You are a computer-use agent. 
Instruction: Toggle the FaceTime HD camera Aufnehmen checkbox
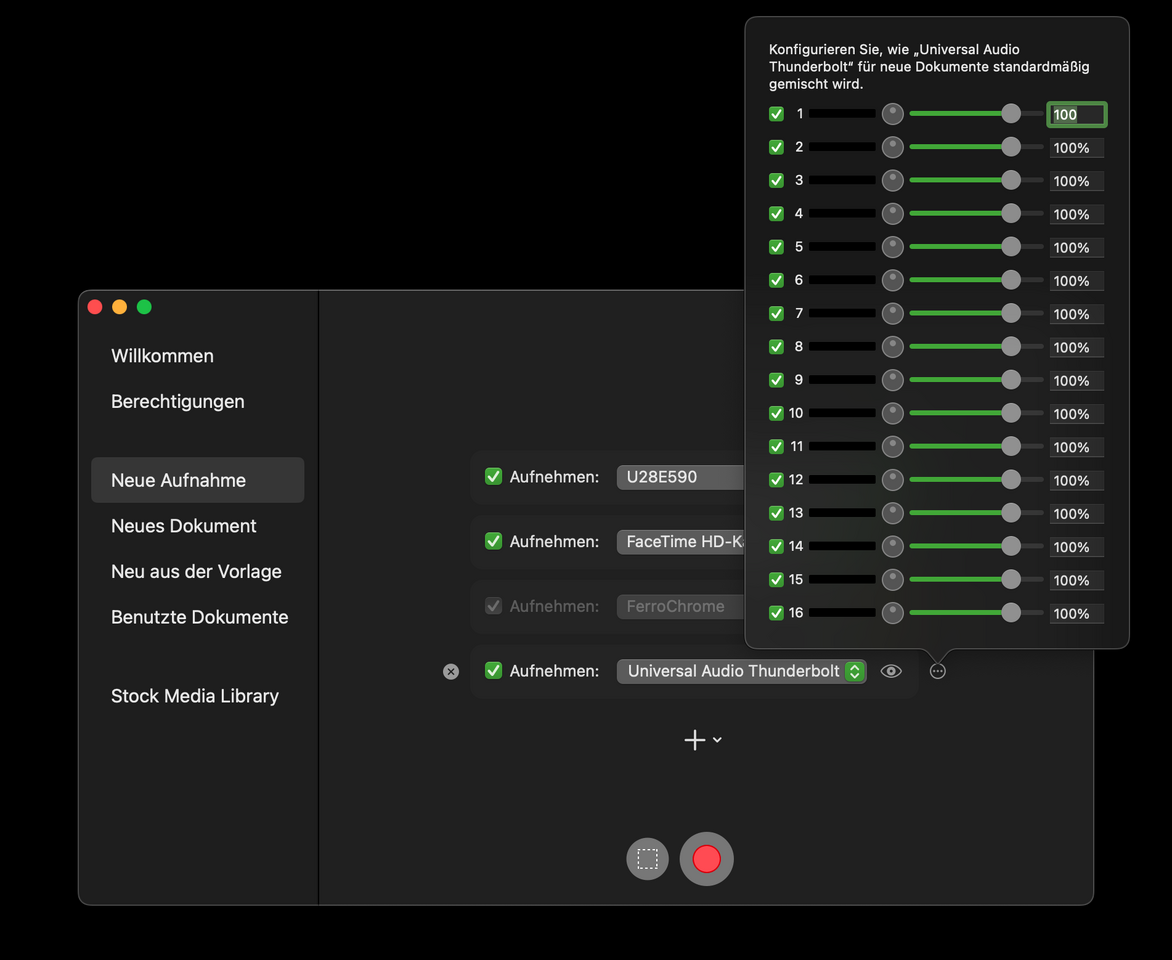click(493, 541)
